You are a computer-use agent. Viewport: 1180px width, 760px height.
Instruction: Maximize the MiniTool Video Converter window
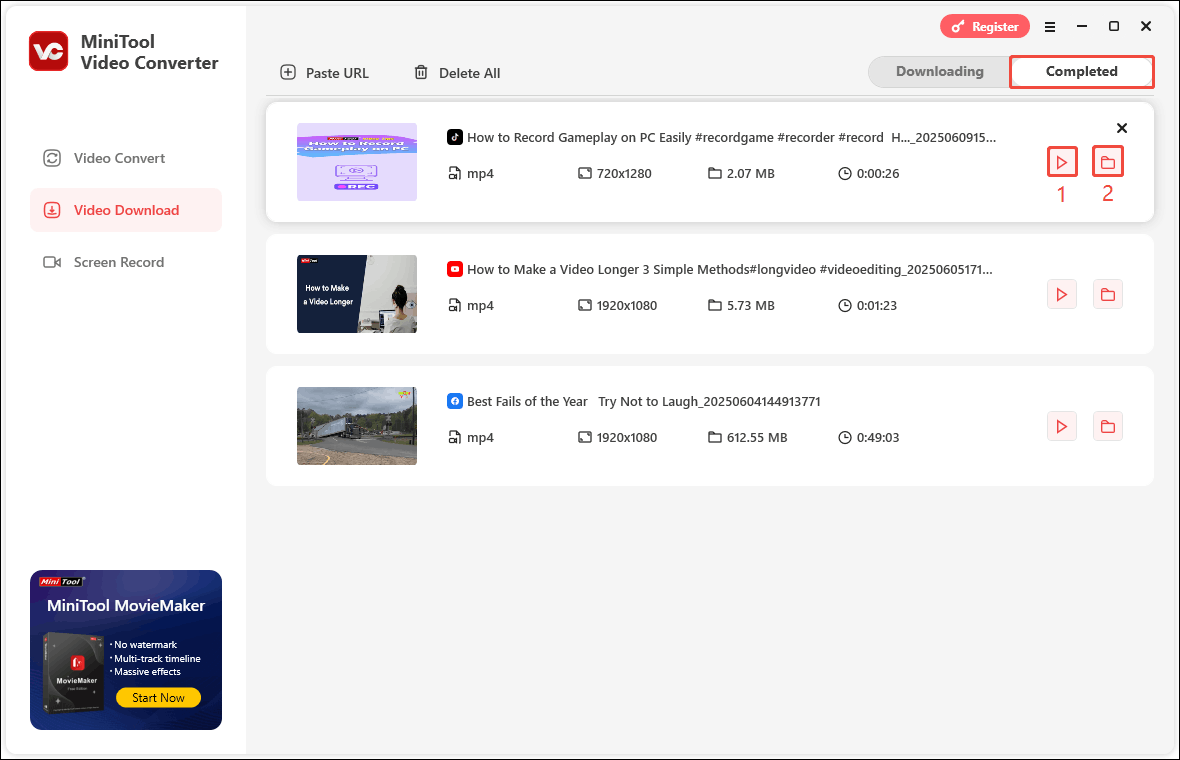pos(1114,26)
